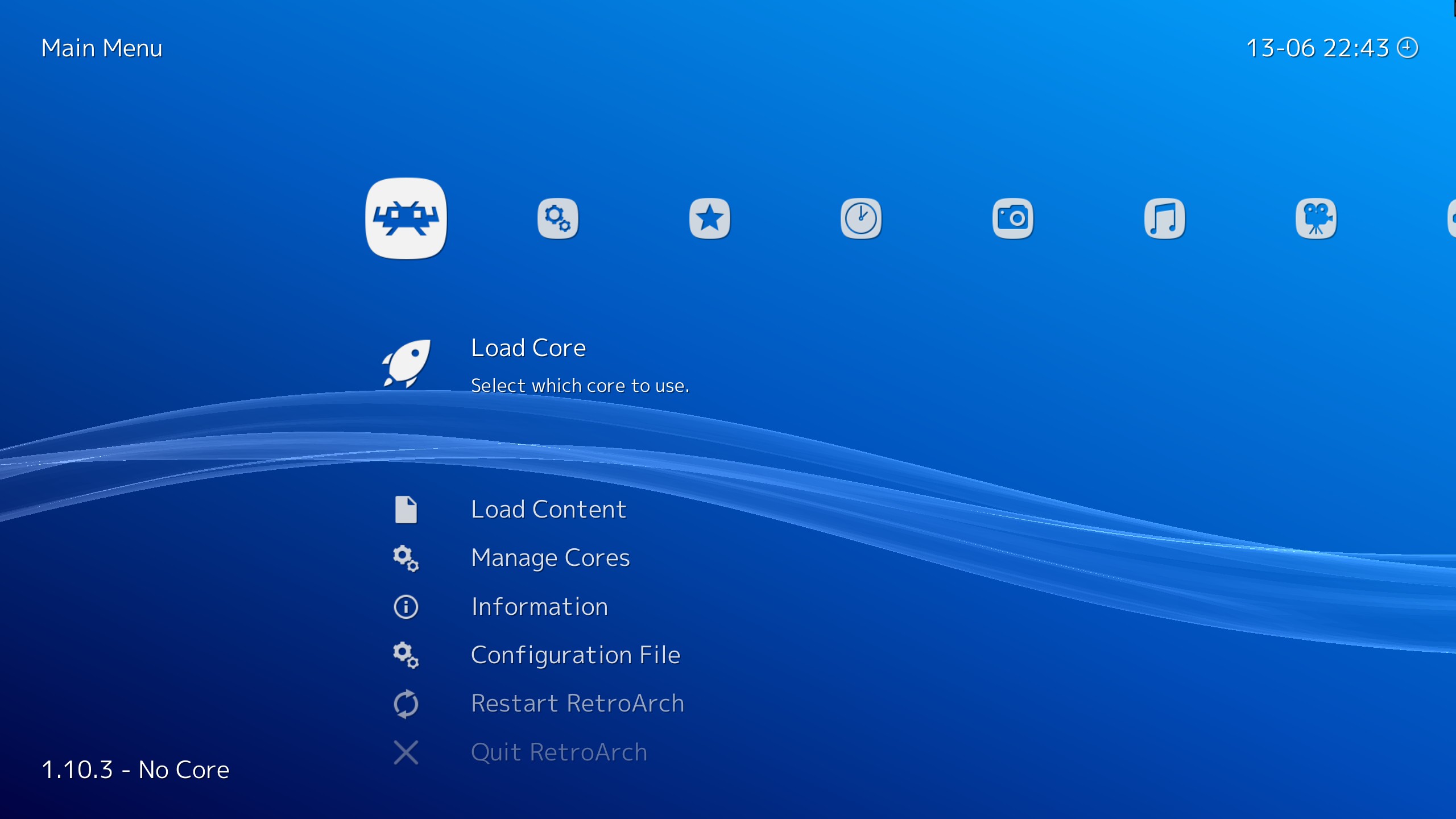Image resolution: width=1456 pixels, height=819 pixels.
Task: Open the Favorites star tab icon
Action: tap(709, 218)
